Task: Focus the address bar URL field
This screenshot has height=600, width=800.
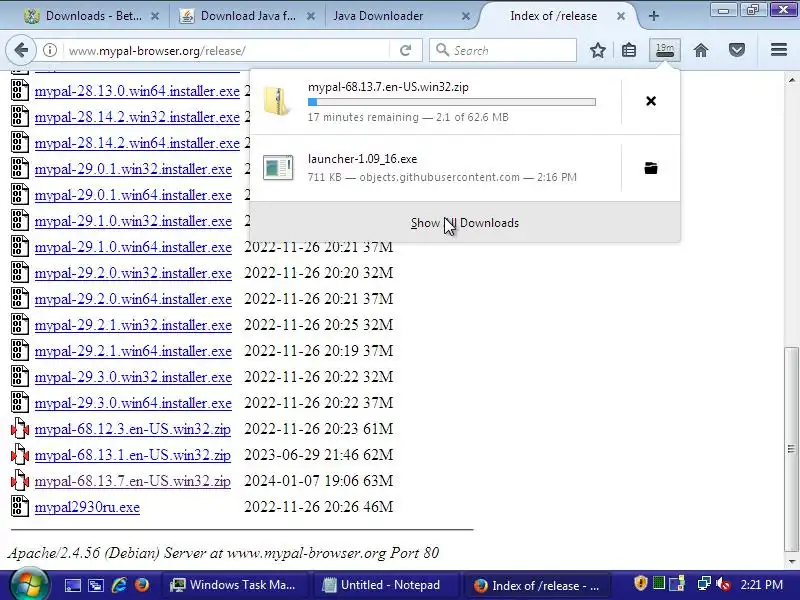Action: click(227, 51)
